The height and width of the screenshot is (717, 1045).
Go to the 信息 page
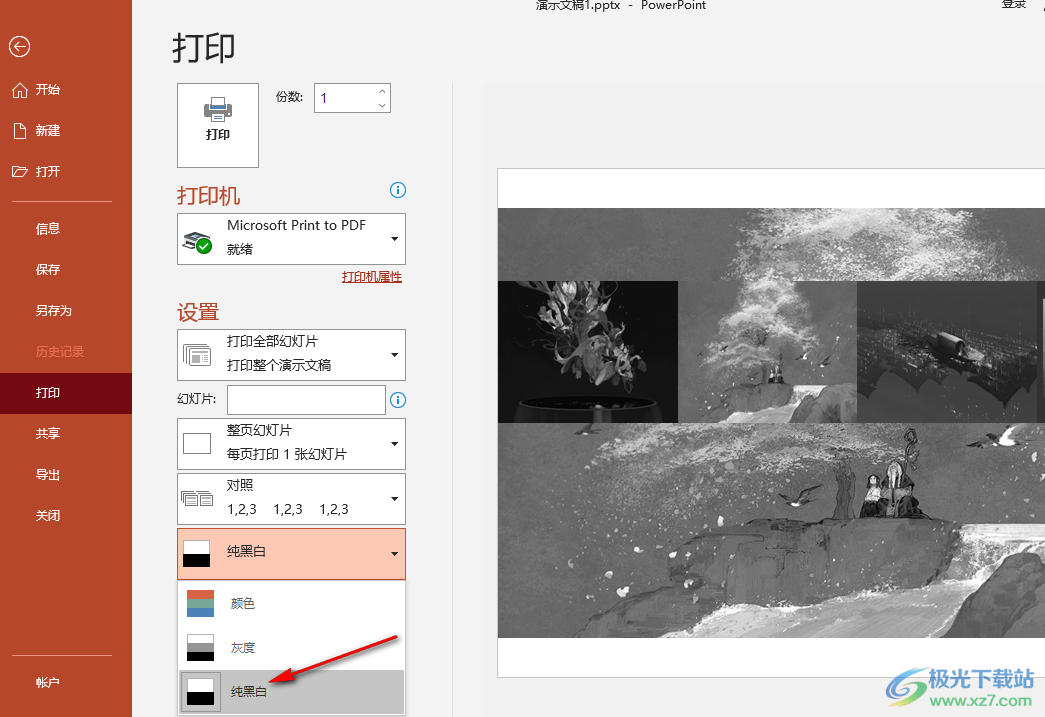pos(66,229)
